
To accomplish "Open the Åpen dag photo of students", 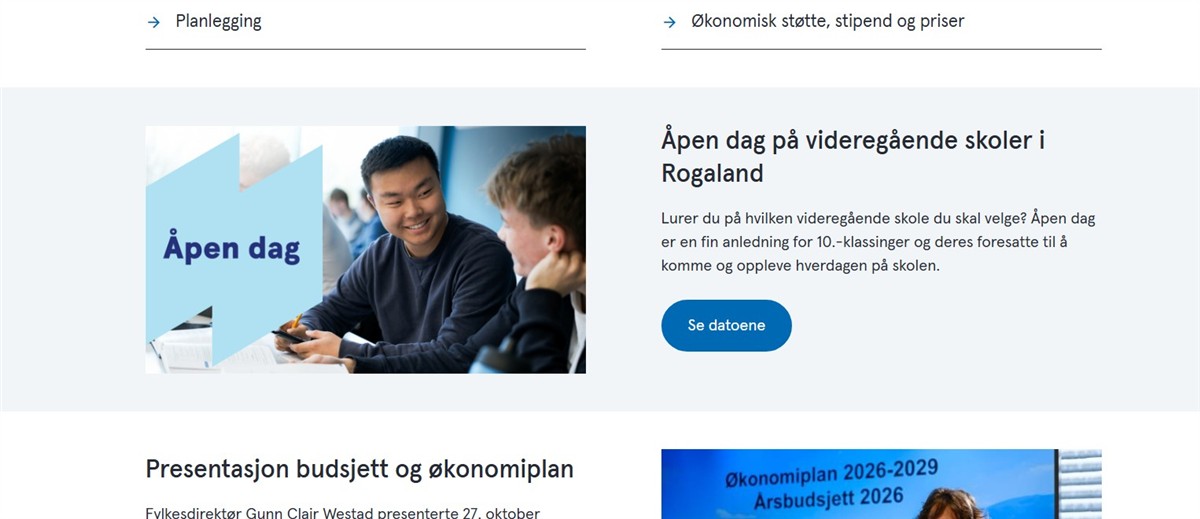I will [365, 250].
